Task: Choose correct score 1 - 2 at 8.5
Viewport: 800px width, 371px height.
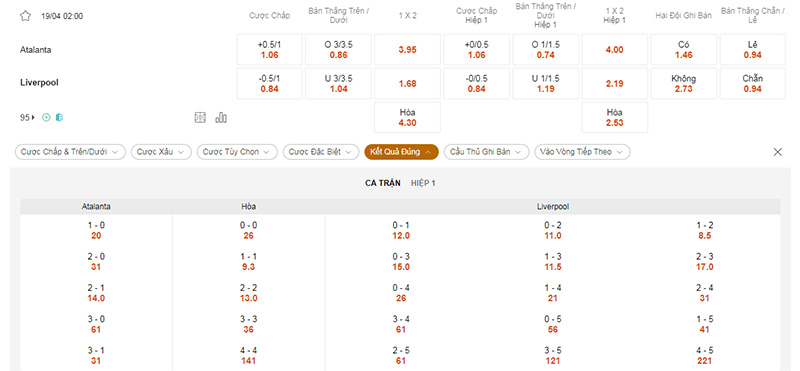Action: pyautogui.click(x=704, y=231)
